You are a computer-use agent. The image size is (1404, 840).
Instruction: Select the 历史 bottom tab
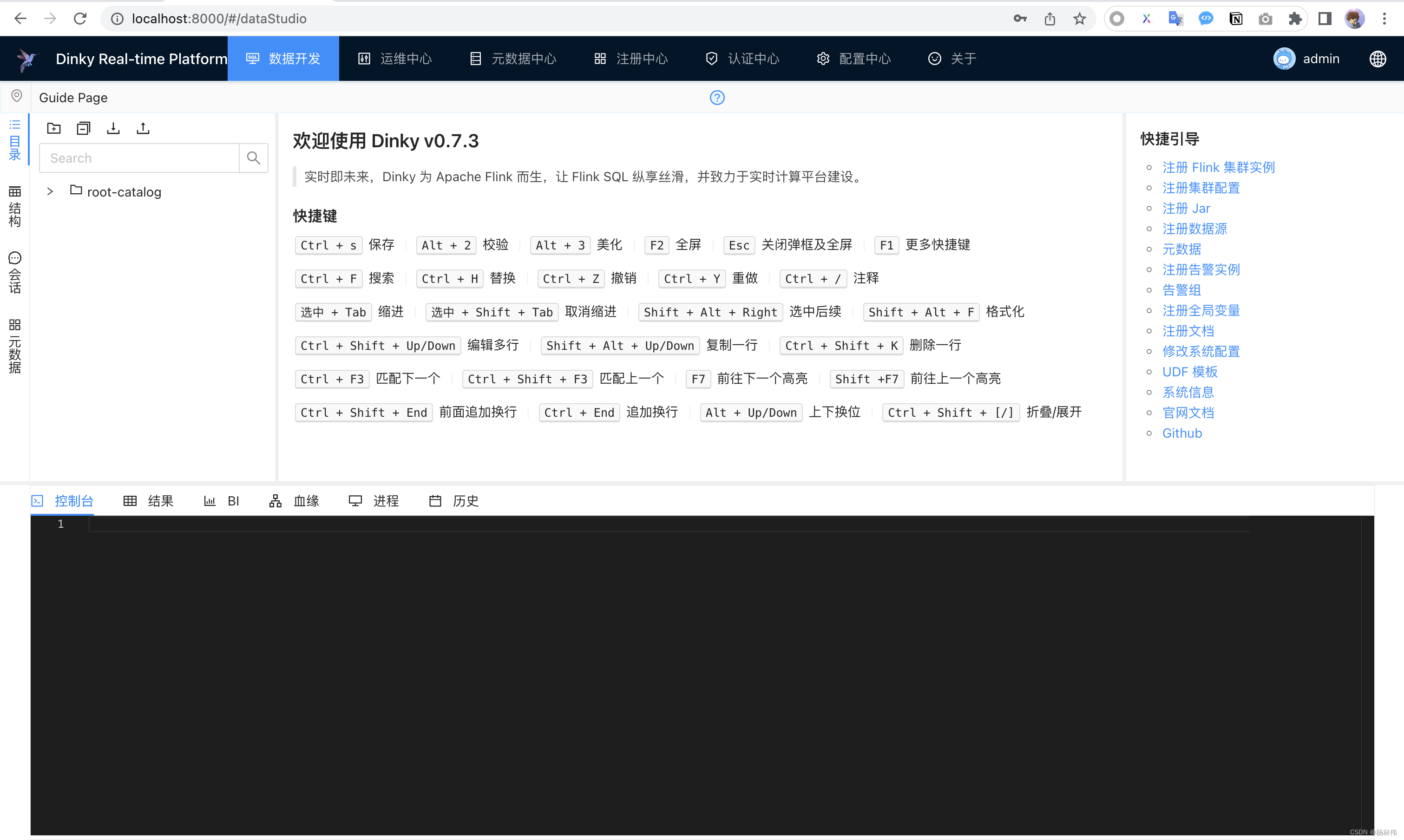point(454,501)
